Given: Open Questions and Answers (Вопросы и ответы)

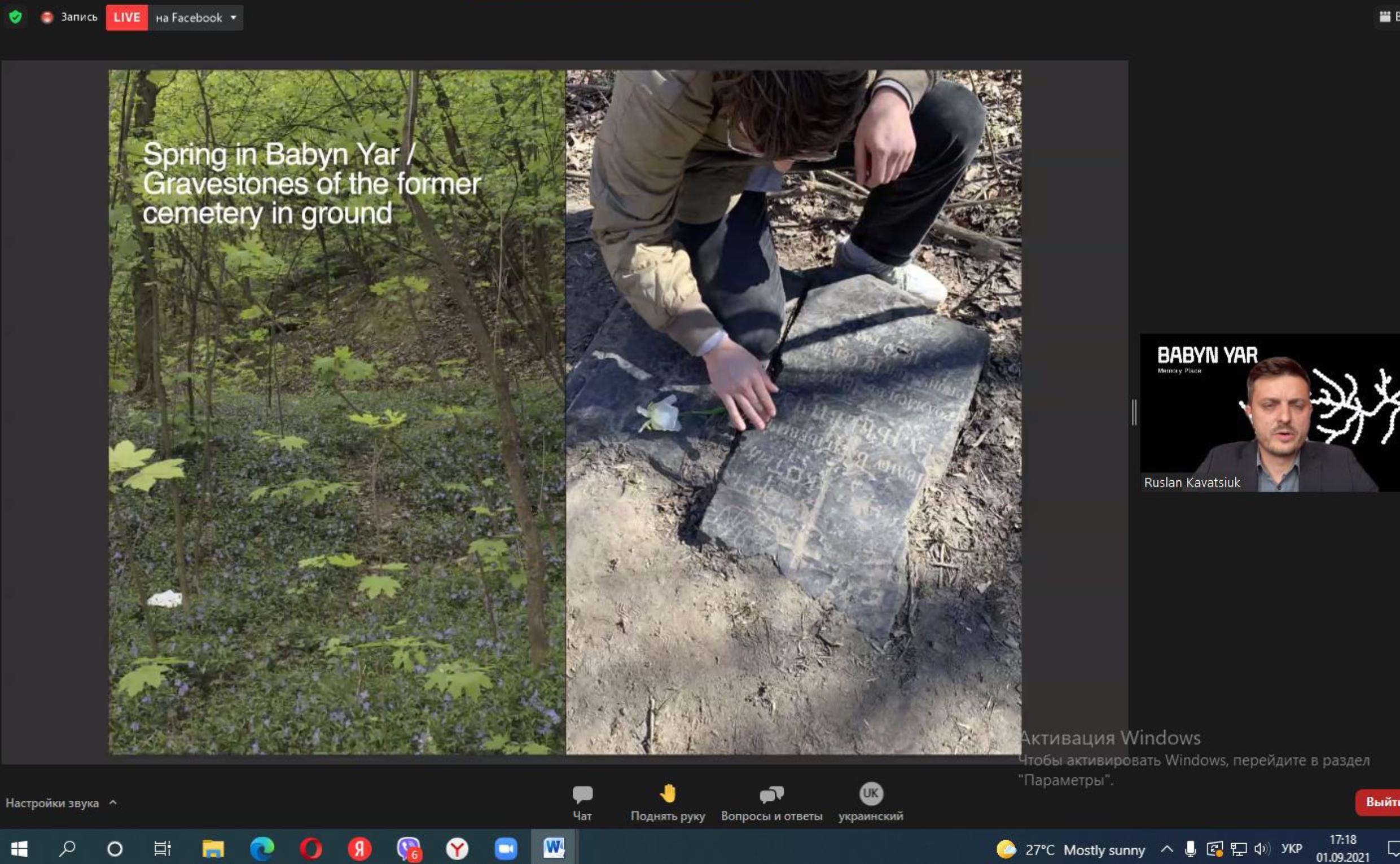Looking at the screenshot, I should (771, 801).
